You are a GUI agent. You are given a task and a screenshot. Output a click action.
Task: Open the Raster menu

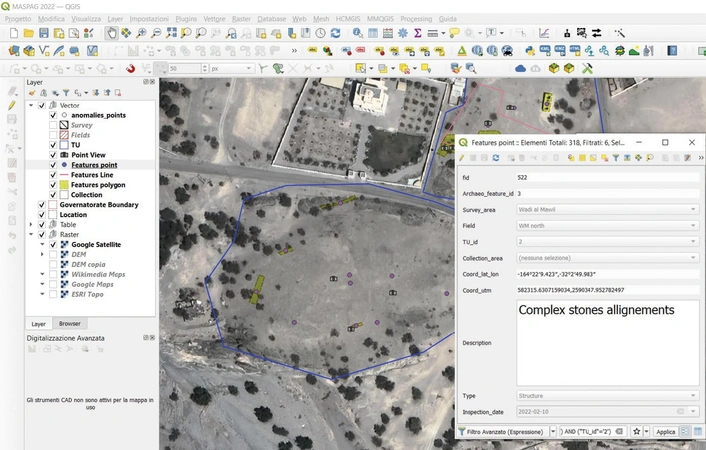(x=241, y=19)
